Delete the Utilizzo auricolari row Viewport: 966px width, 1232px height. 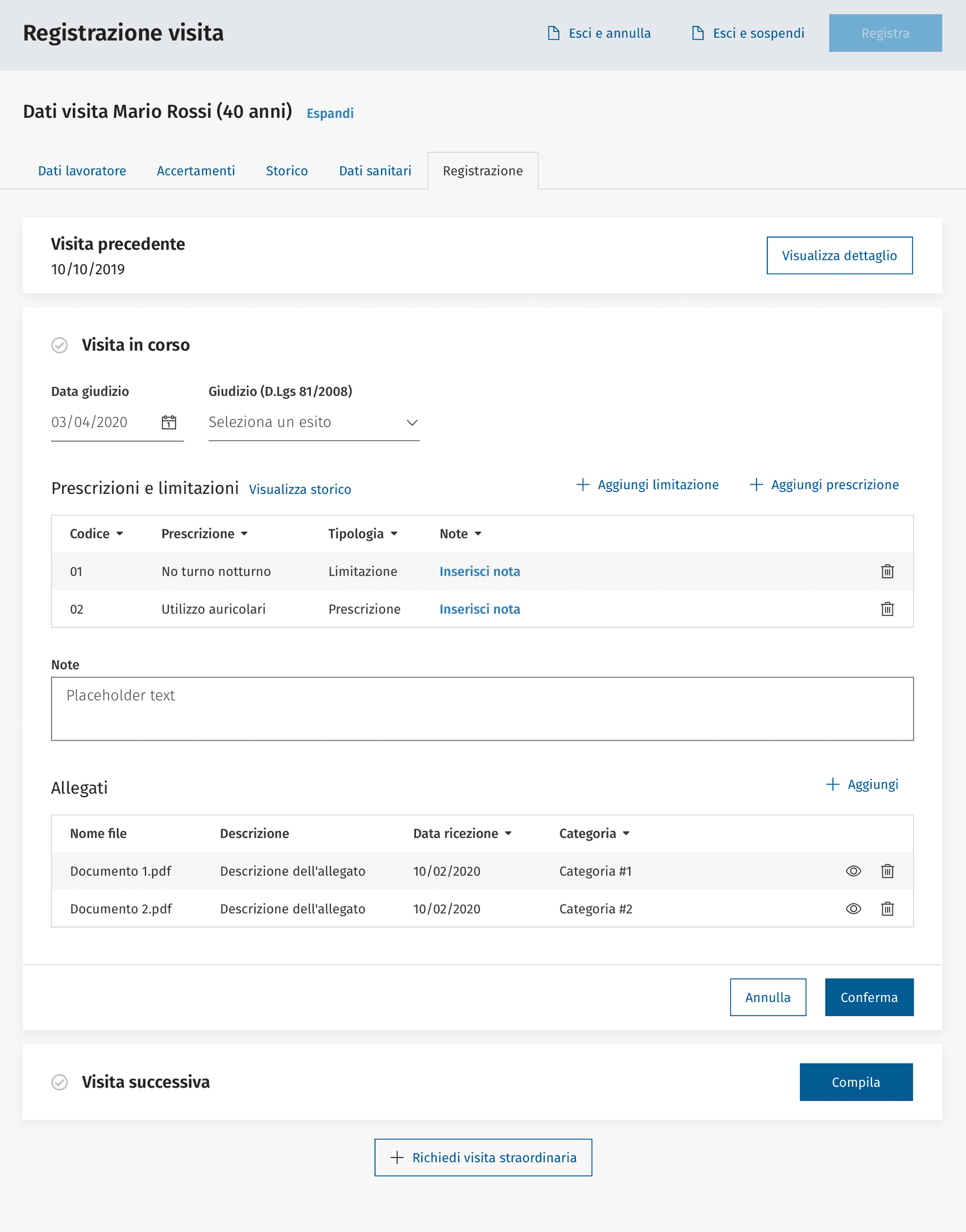point(887,609)
